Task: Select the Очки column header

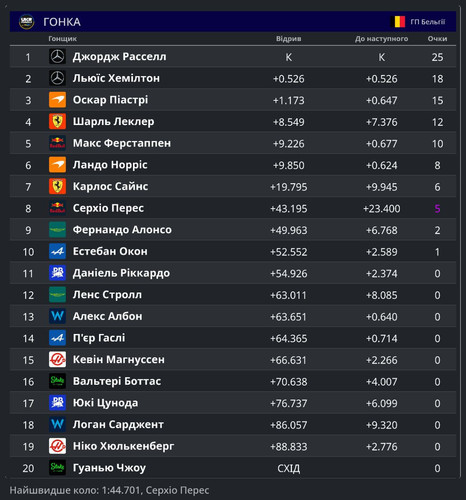Action: 437,39
